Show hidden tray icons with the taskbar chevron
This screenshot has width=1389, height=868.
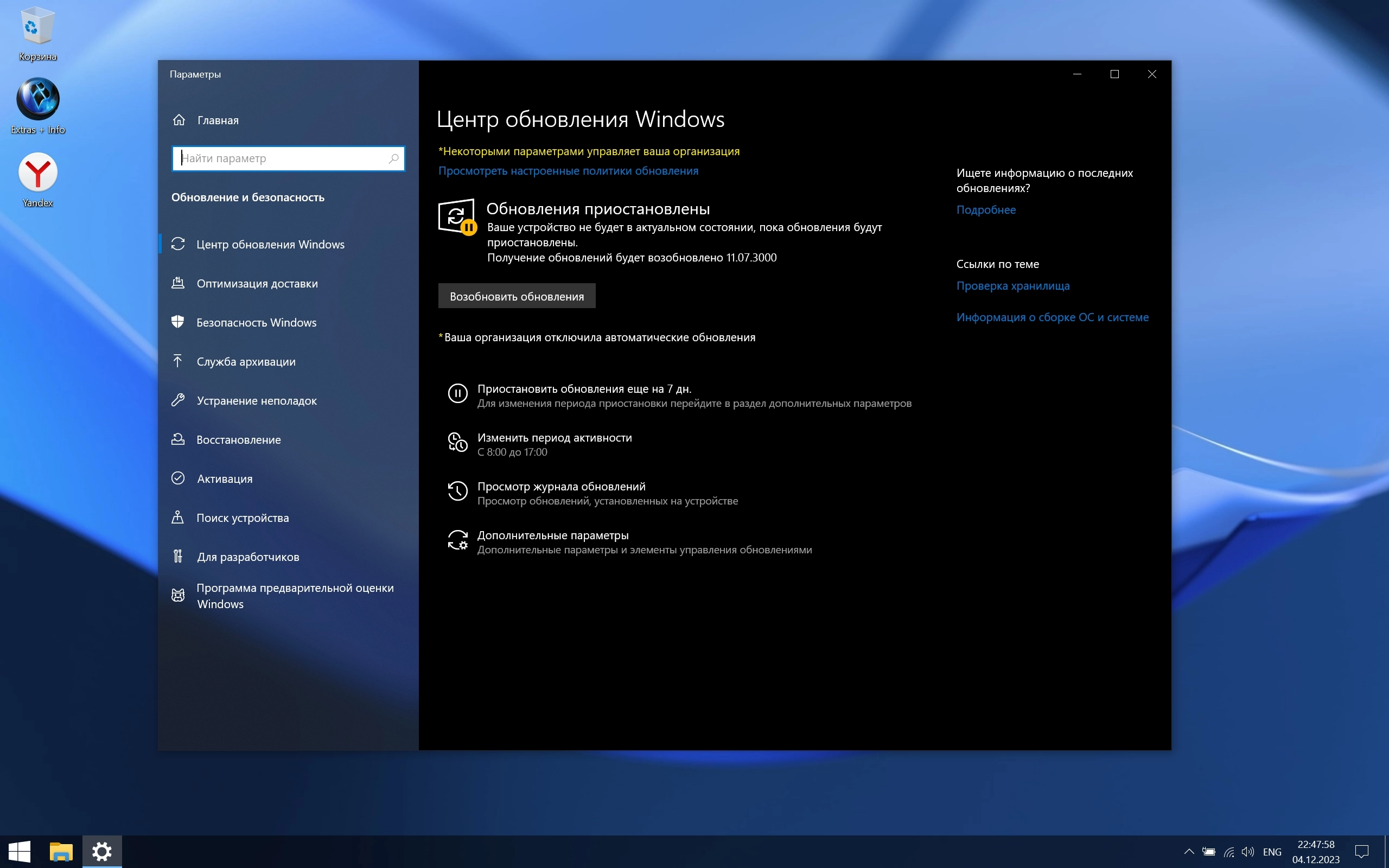tap(1189, 851)
